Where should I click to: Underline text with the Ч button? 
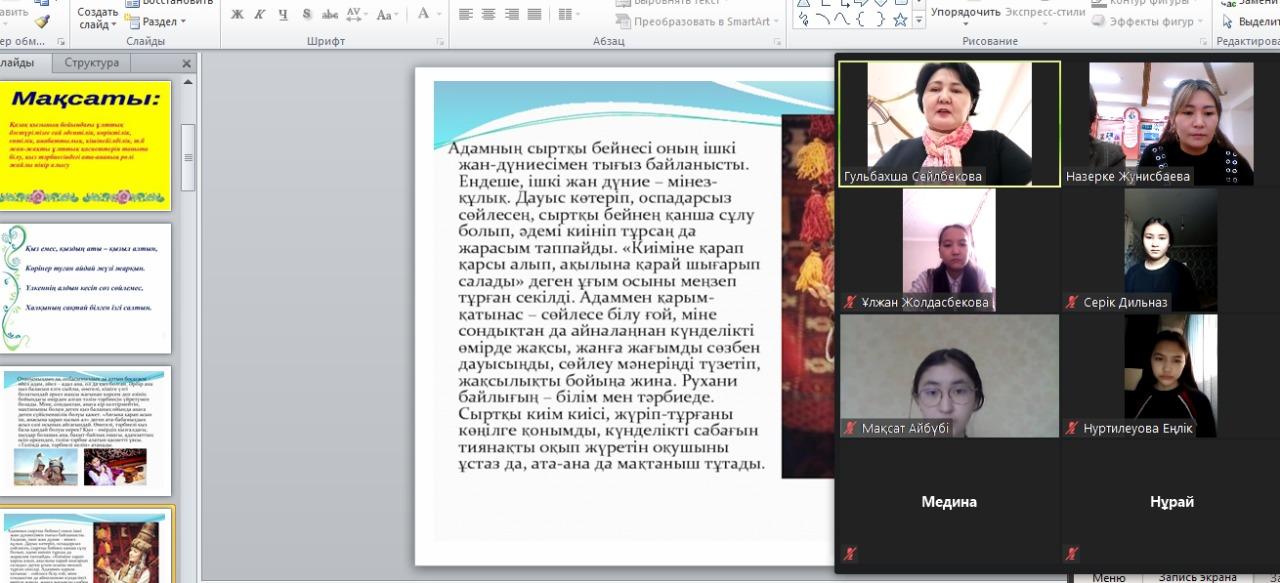[283, 15]
